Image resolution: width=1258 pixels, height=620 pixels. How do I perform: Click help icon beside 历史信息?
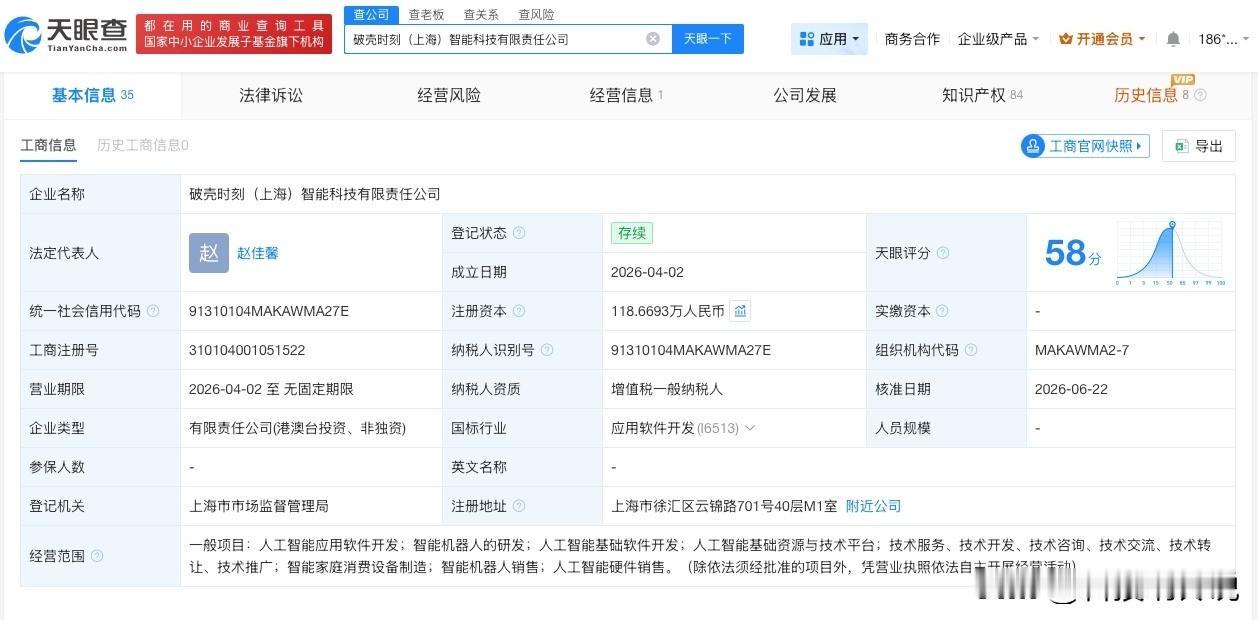[x=1201, y=95]
